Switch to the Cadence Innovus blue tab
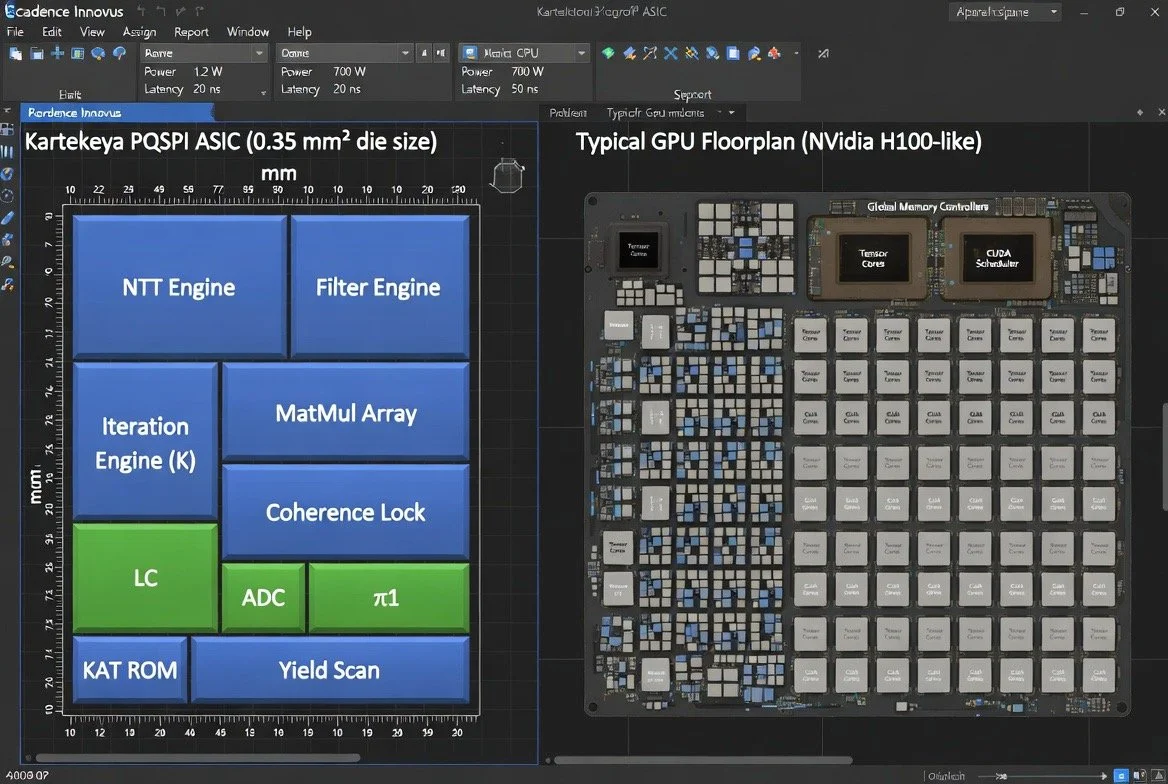The height and width of the screenshot is (784, 1168). point(117,113)
